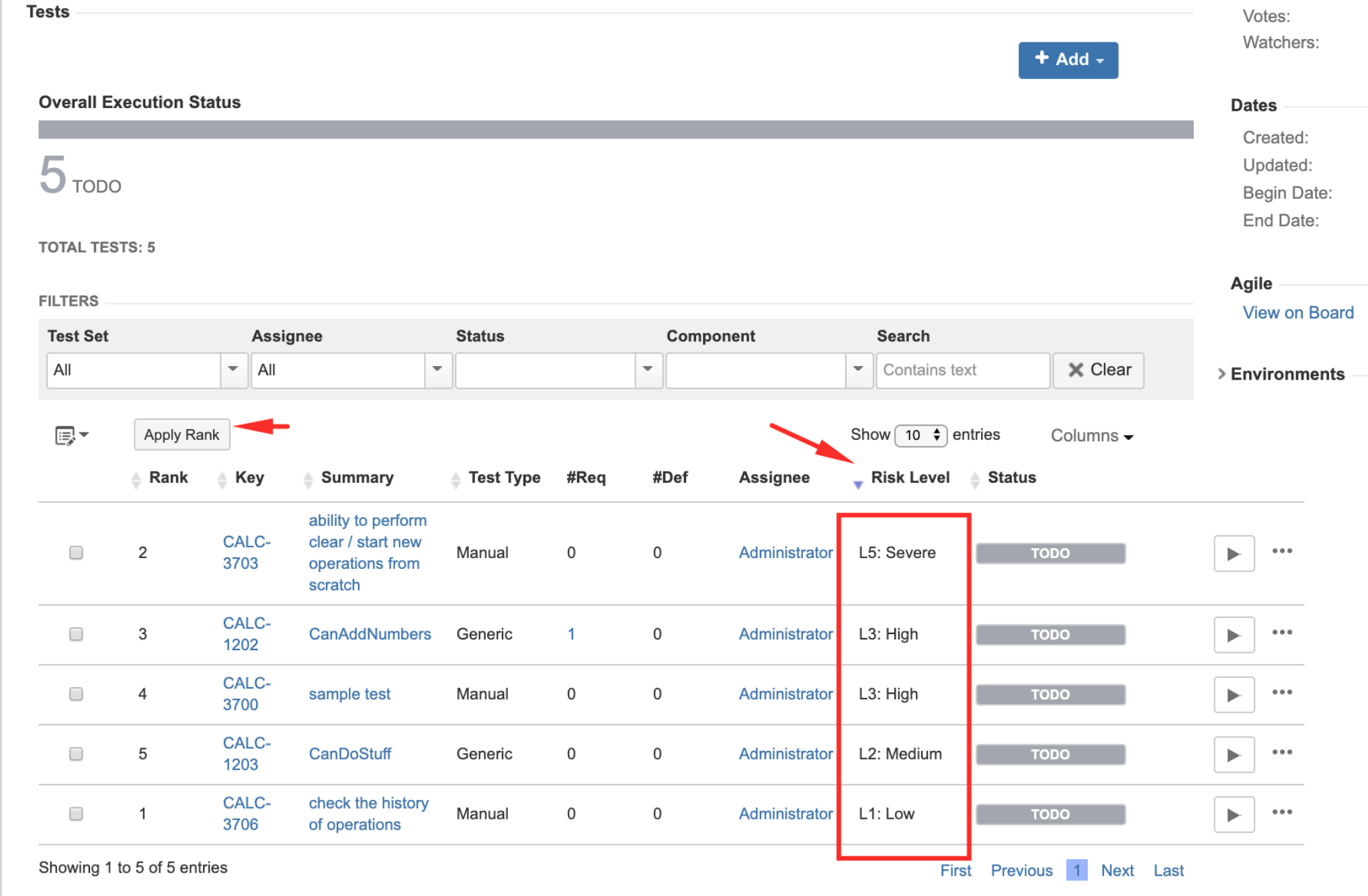Open the Add tests dropdown button
Viewport: 1368px width, 896px height.
point(1068,60)
